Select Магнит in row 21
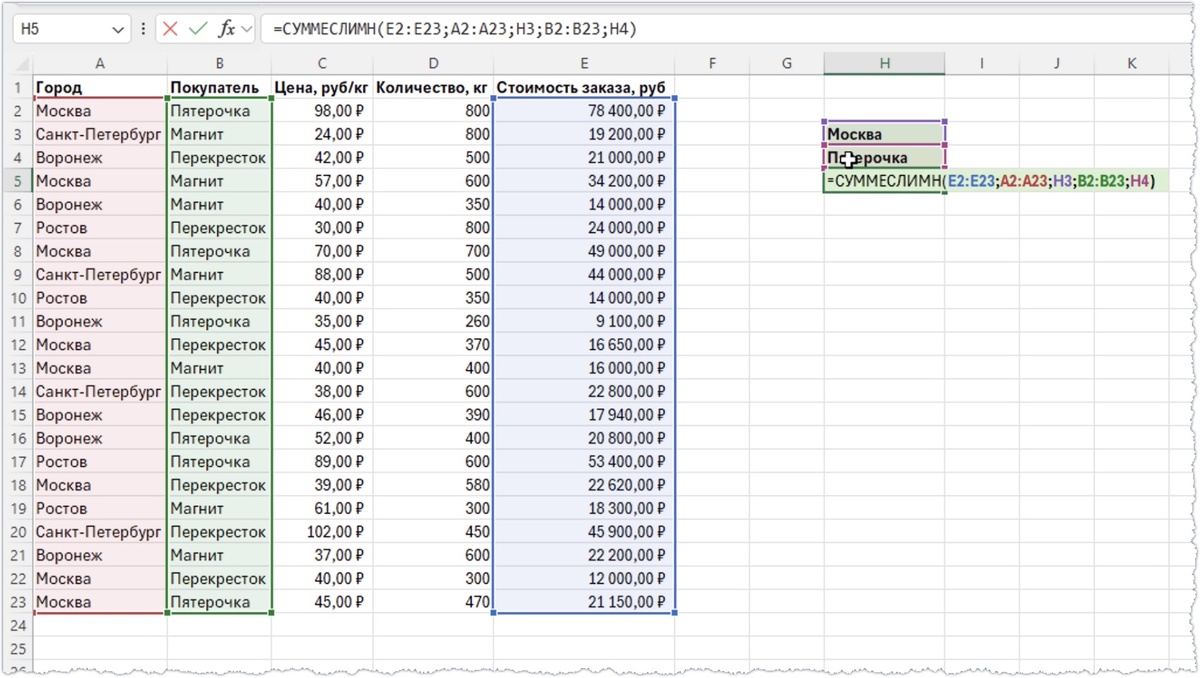Viewport: 1200px width, 678px height. [x=219, y=555]
